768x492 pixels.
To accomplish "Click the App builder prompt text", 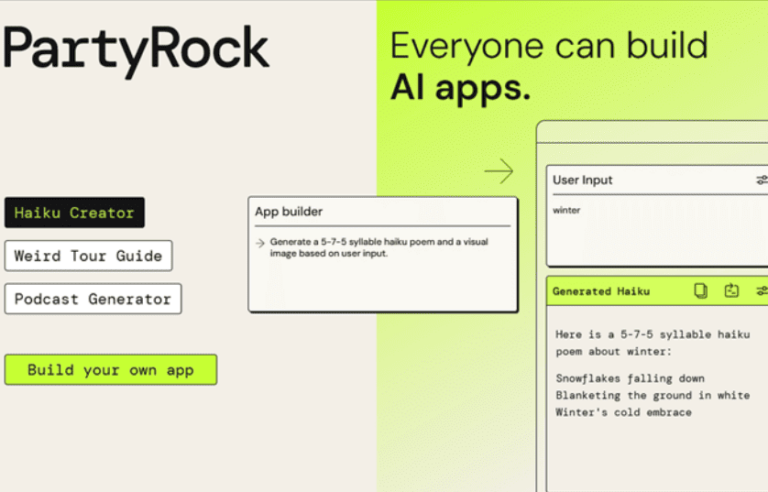I will (379, 247).
